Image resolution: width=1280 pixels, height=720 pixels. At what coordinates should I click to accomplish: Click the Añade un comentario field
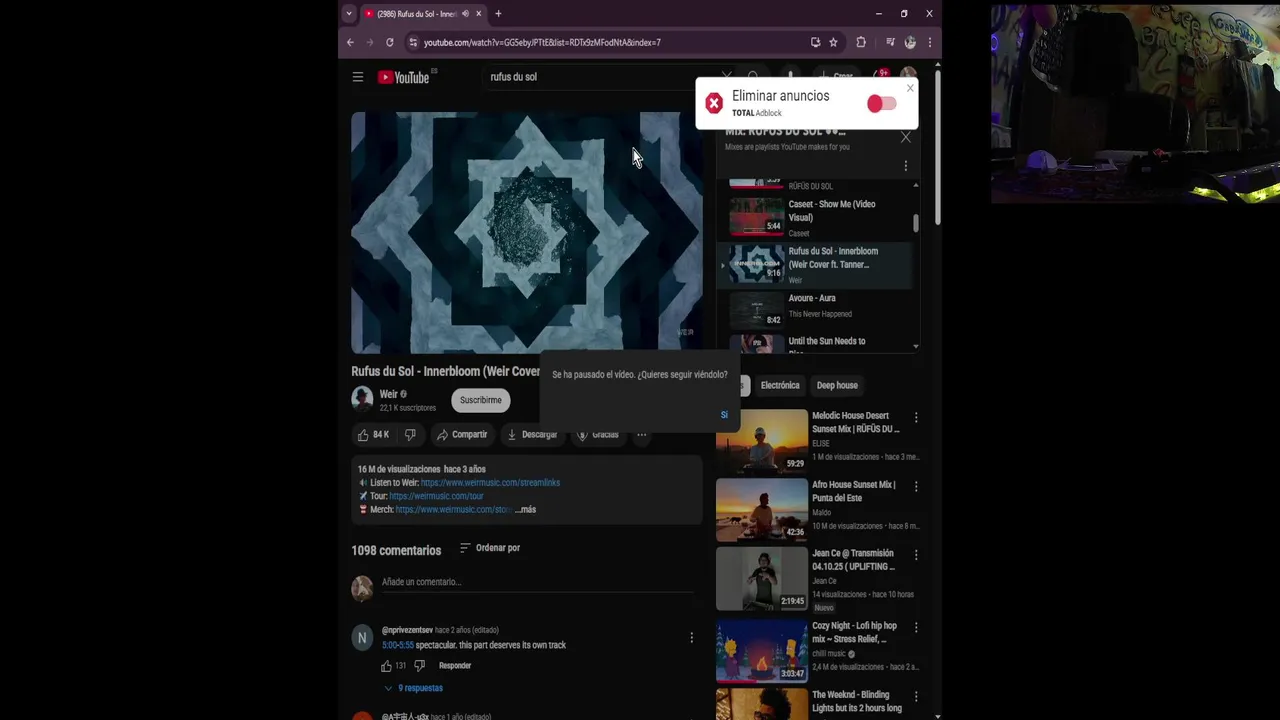coord(537,582)
